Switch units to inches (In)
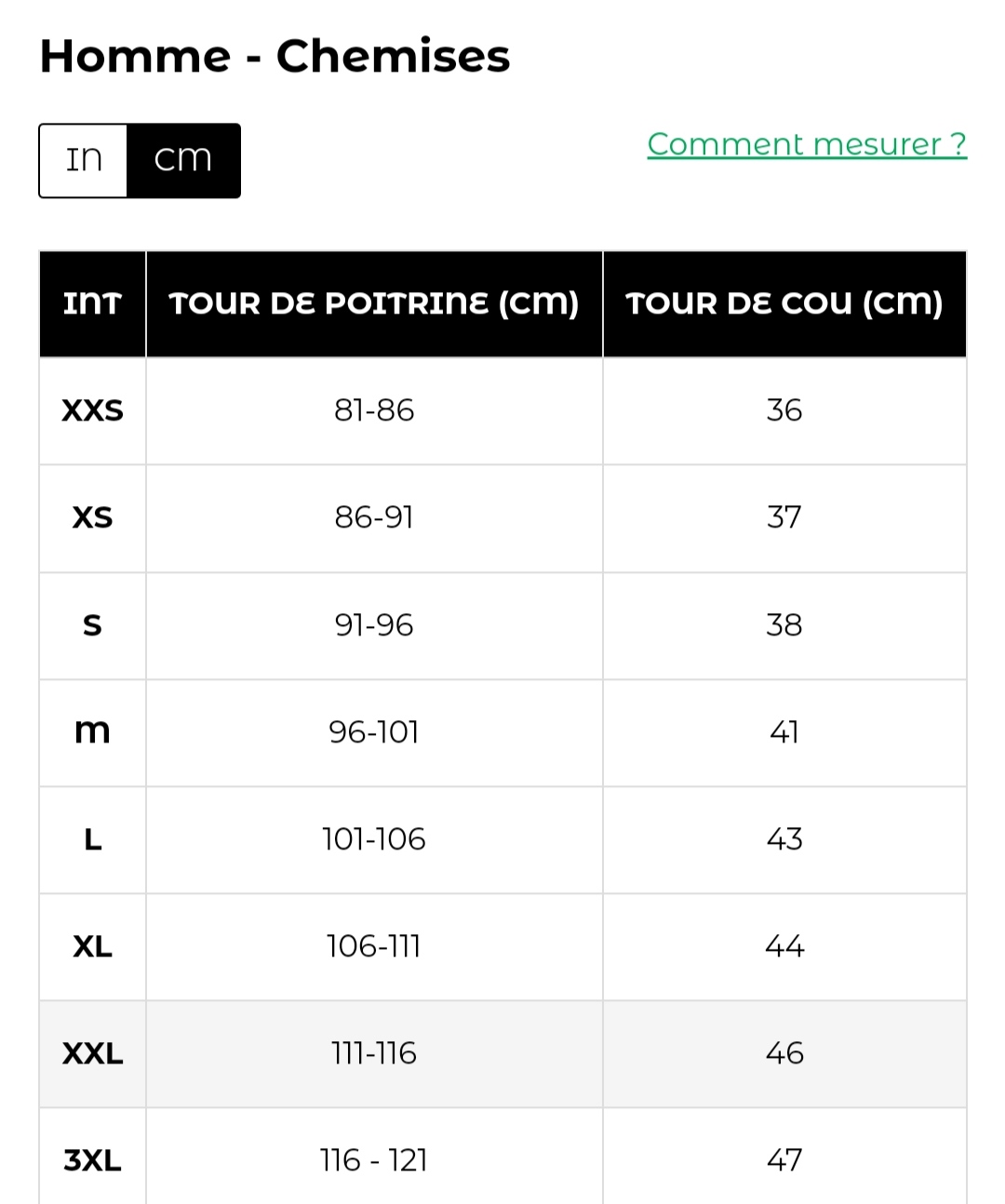1005x1204 pixels. 84,160
